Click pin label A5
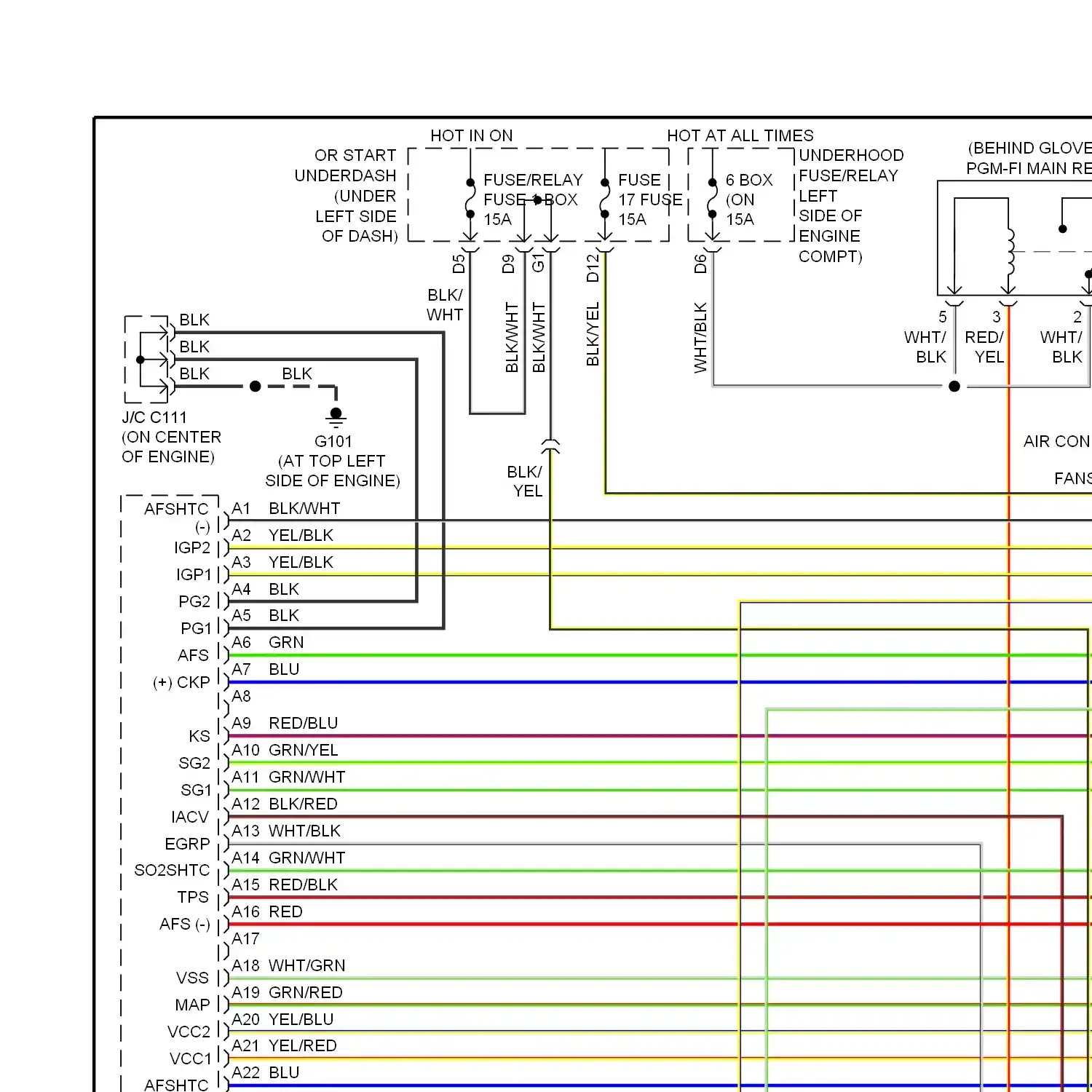This screenshot has height=1092, width=1092. [x=241, y=615]
